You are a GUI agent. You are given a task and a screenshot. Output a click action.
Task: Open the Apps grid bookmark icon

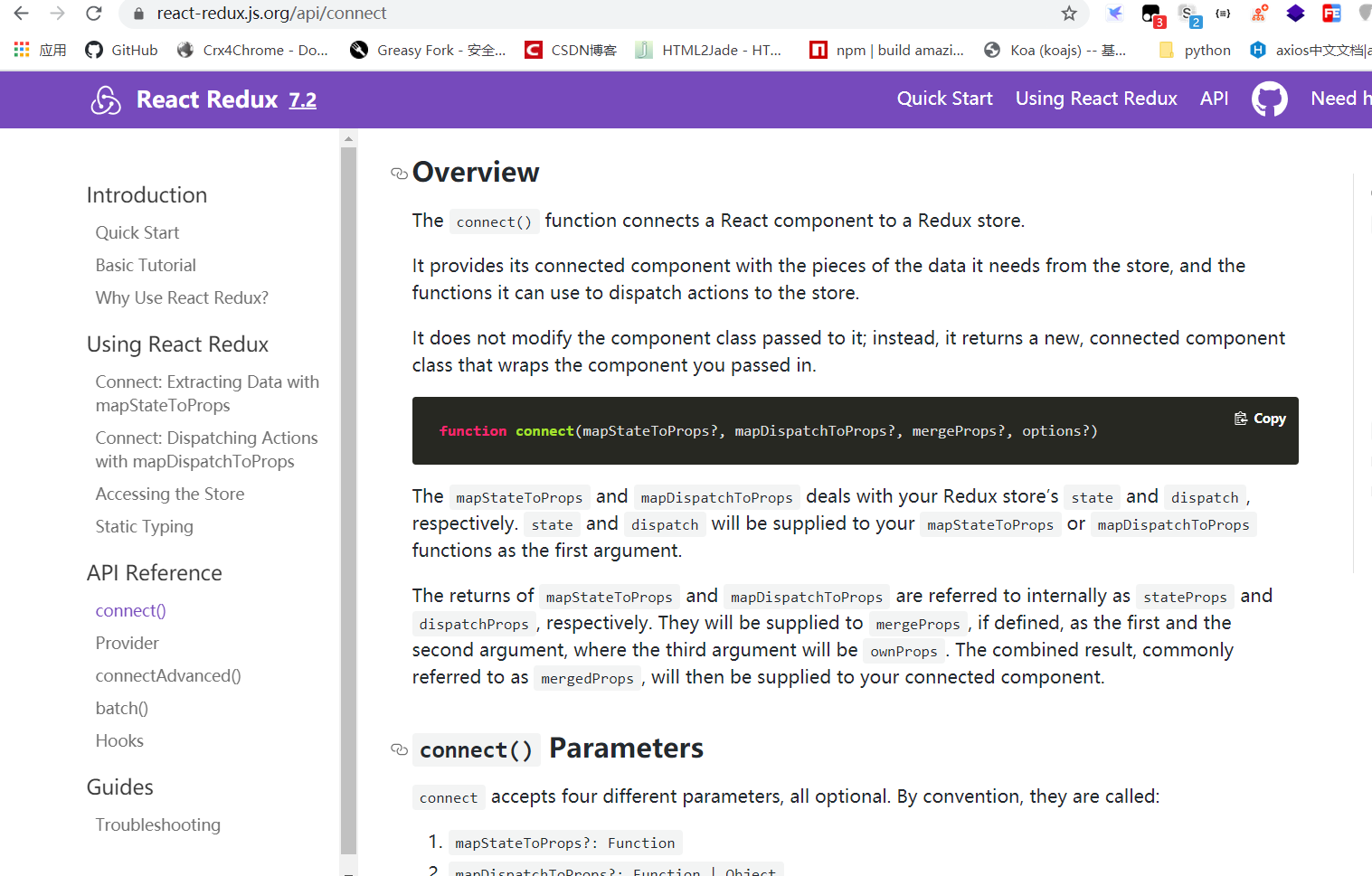click(x=22, y=50)
